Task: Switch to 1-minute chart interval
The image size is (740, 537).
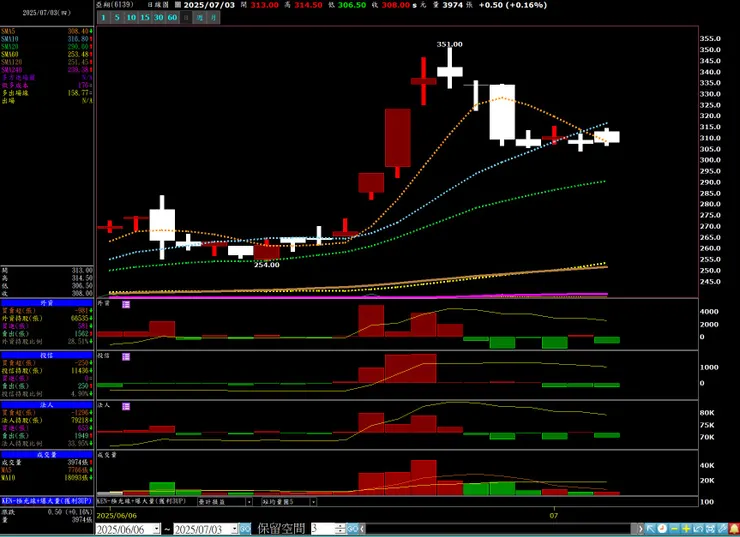Action: coord(103,17)
